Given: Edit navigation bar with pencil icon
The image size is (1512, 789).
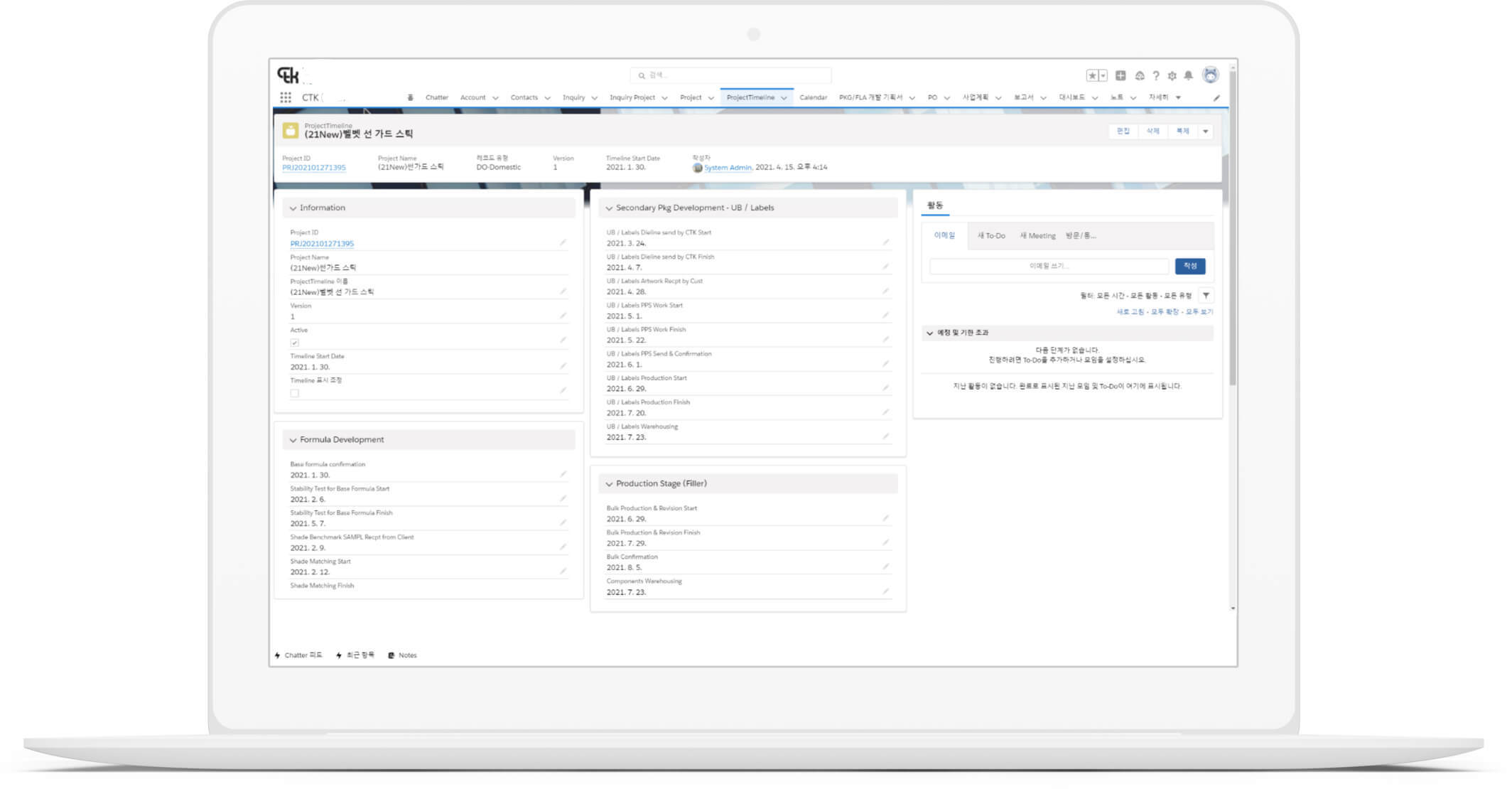Looking at the screenshot, I should (x=1216, y=98).
